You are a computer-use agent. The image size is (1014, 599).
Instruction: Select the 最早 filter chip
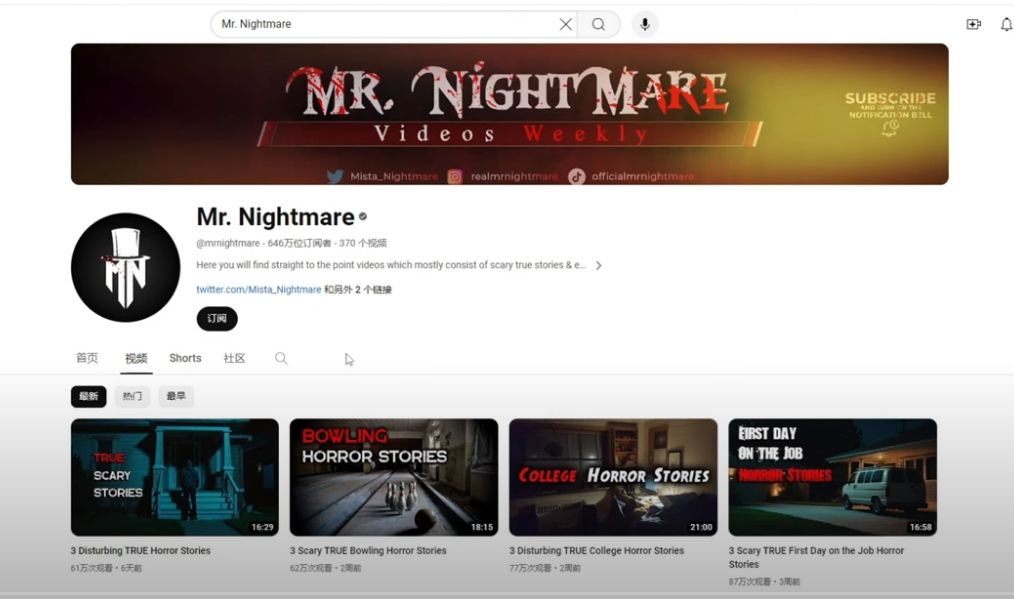(x=176, y=397)
